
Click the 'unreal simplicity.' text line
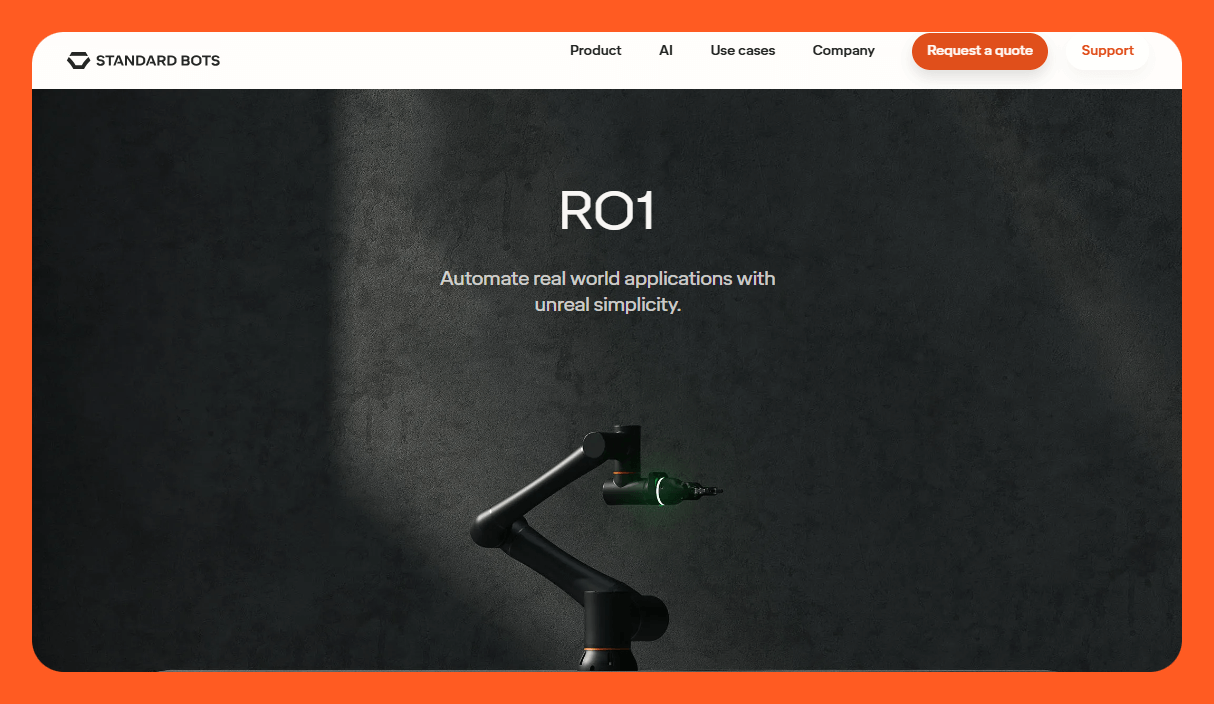tap(607, 304)
